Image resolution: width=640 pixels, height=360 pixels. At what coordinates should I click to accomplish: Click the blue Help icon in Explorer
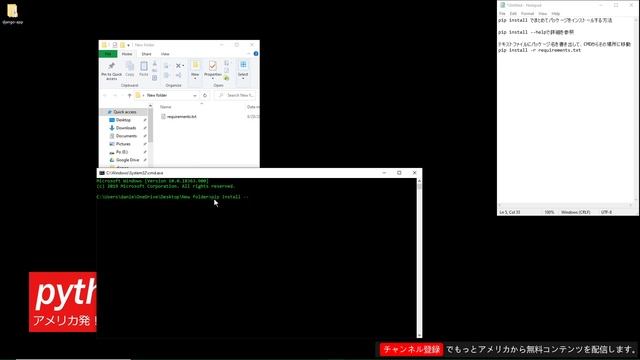[x=256, y=53]
